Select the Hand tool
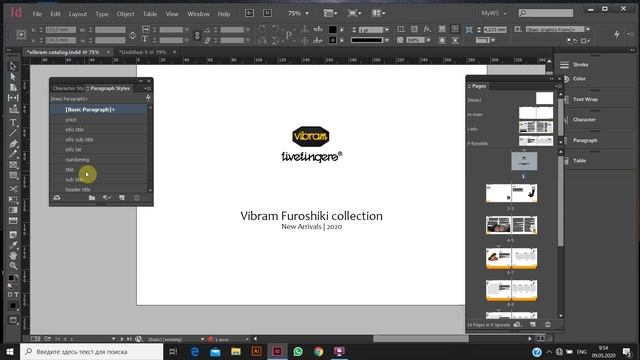The height and width of the screenshot is (360, 640). (13, 255)
